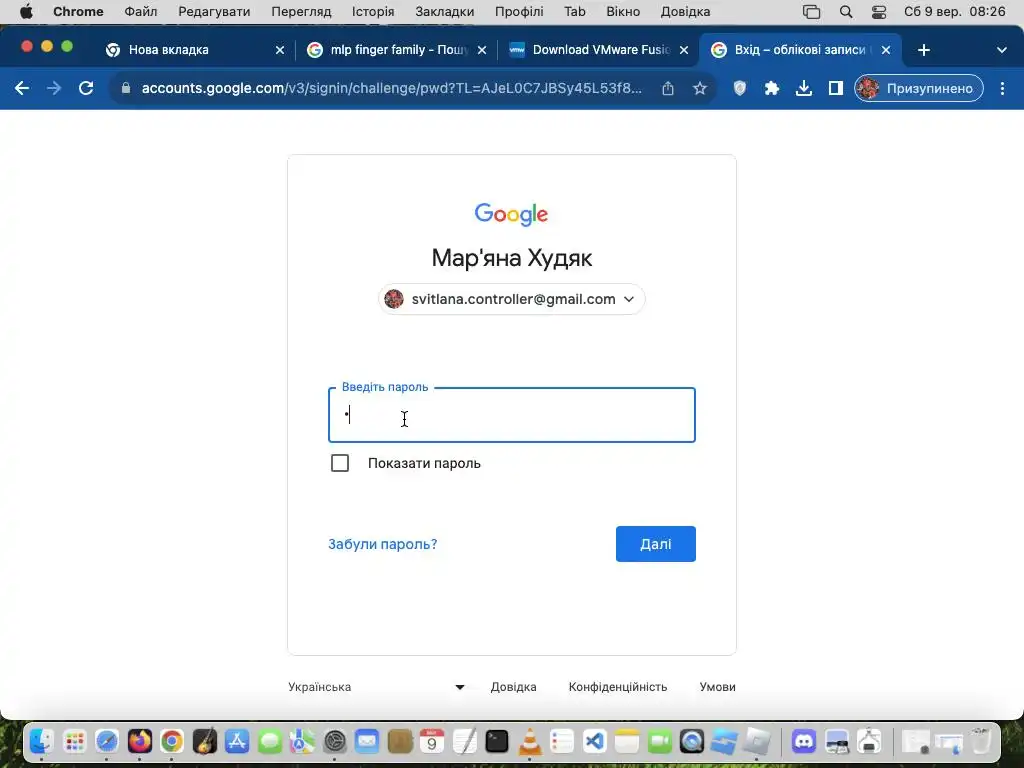Launch Firefox from the Dock
1024x768 pixels.
pyautogui.click(x=139, y=741)
